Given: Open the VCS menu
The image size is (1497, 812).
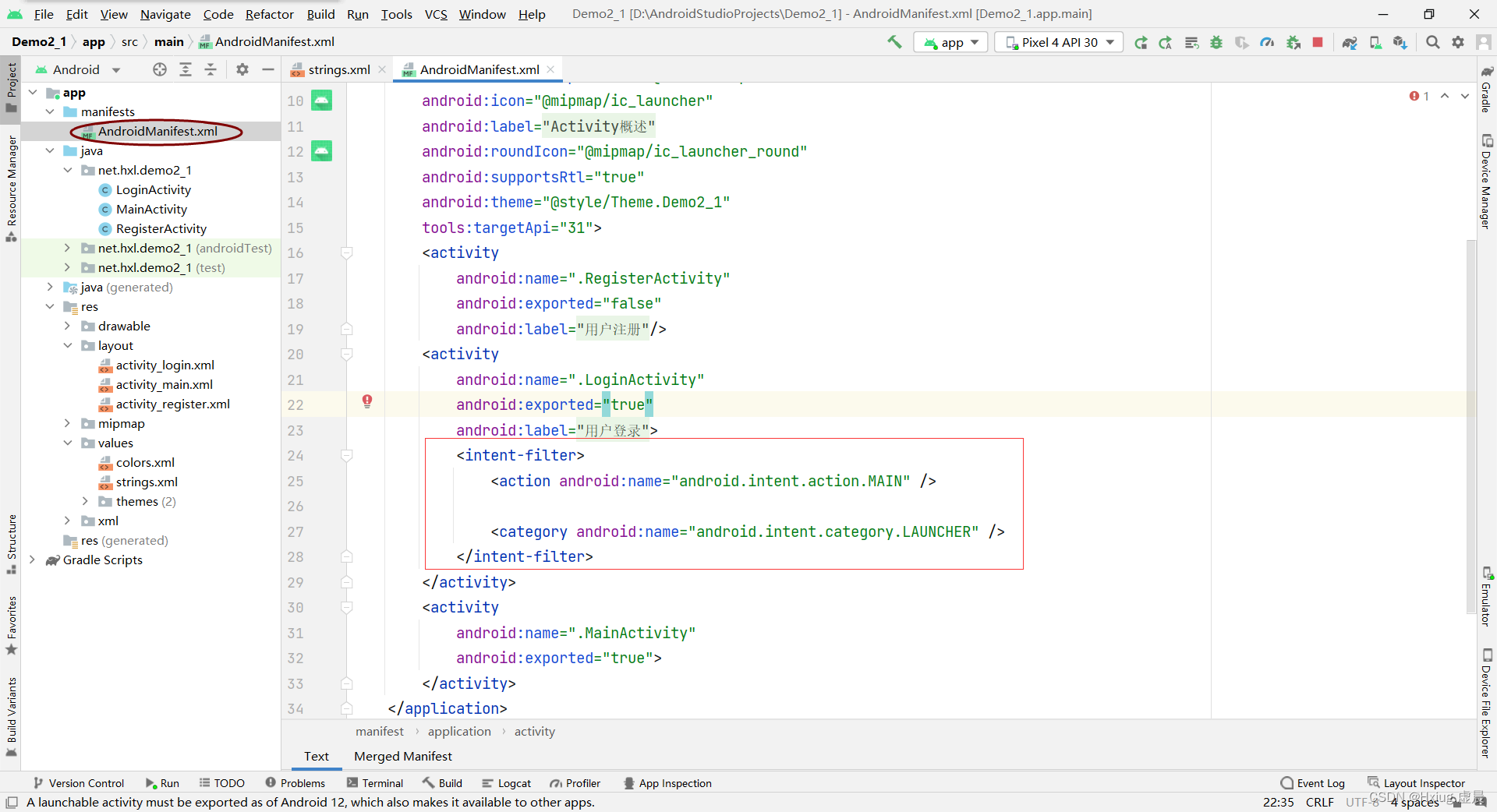Looking at the screenshot, I should 436,14.
